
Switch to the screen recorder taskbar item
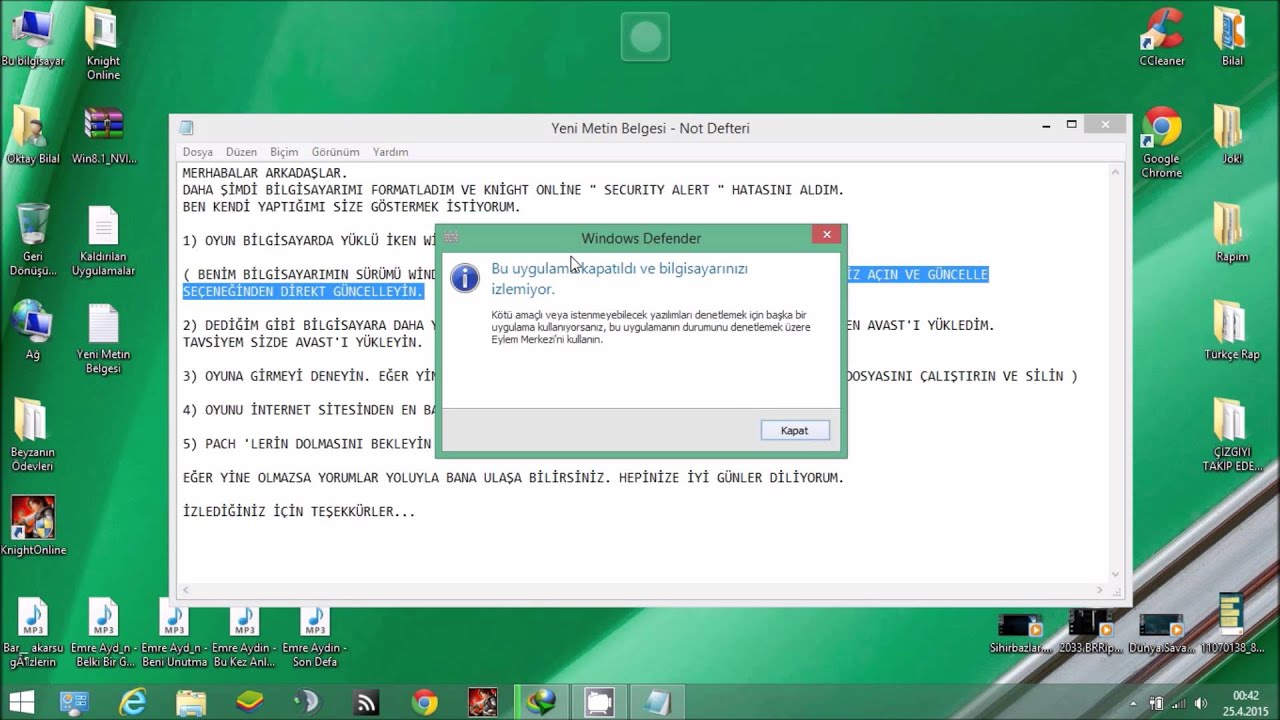599,702
